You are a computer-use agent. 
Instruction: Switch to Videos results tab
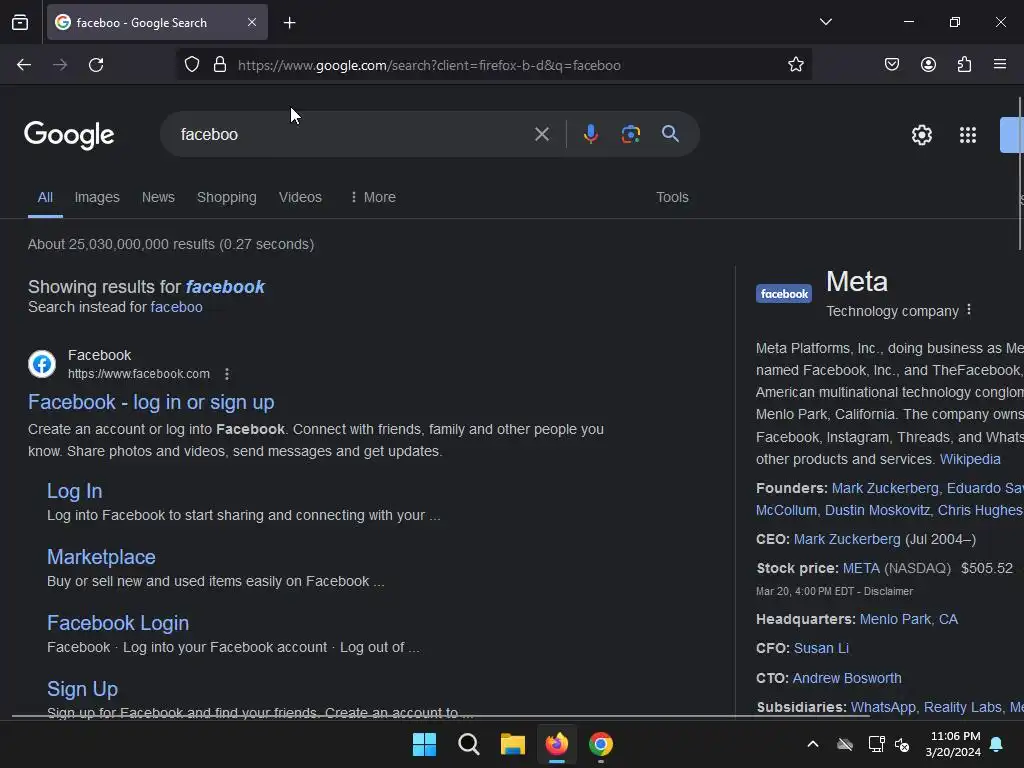click(300, 197)
